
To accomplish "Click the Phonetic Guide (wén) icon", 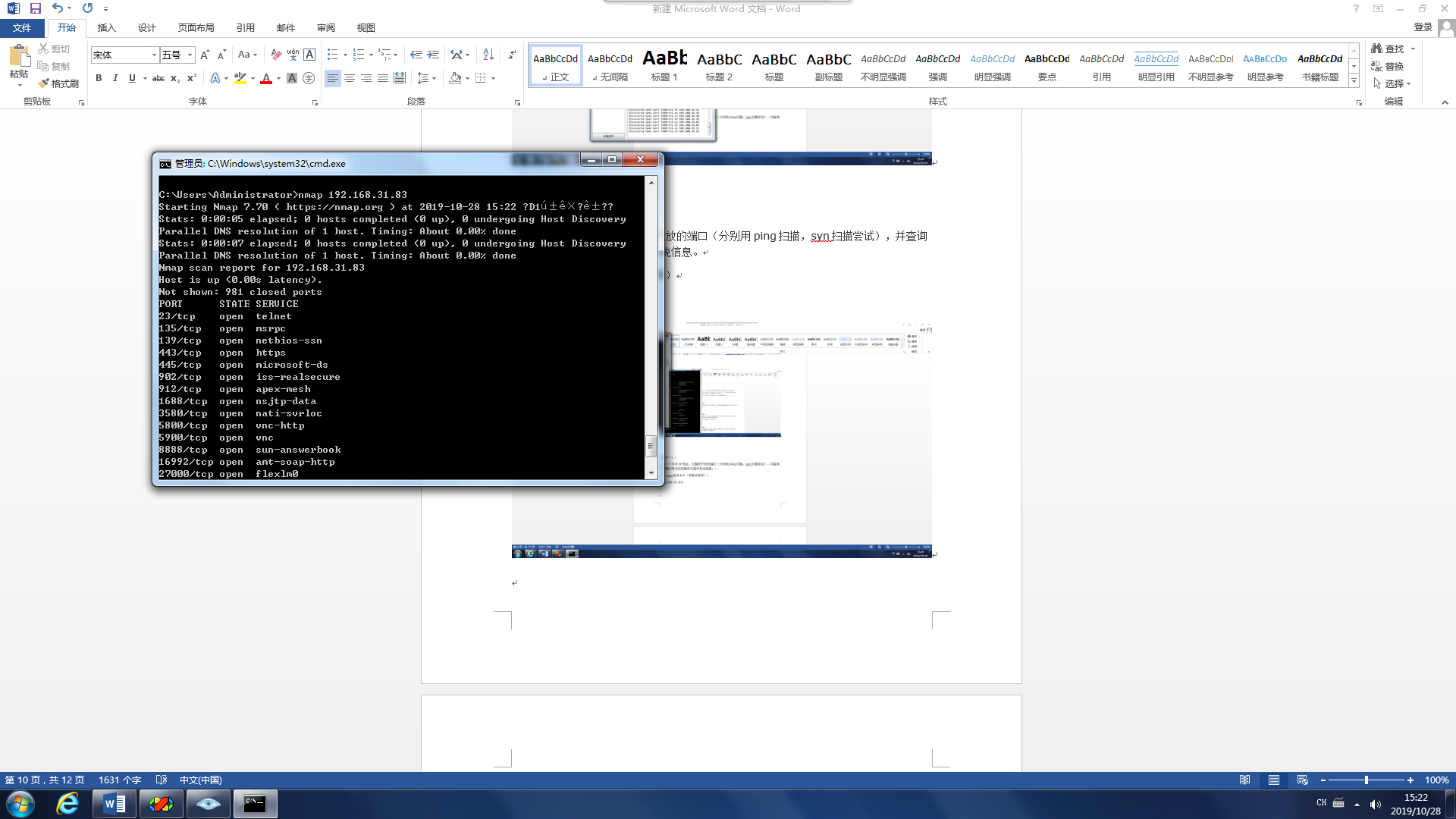I will (x=293, y=55).
